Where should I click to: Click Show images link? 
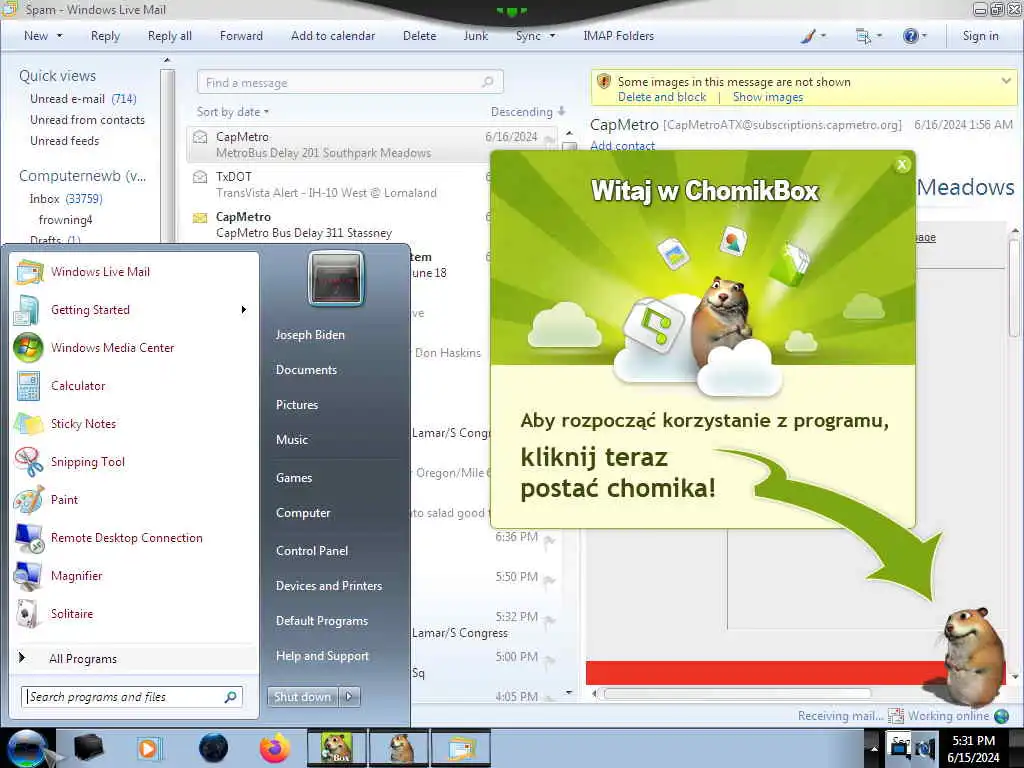coord(767,97)
